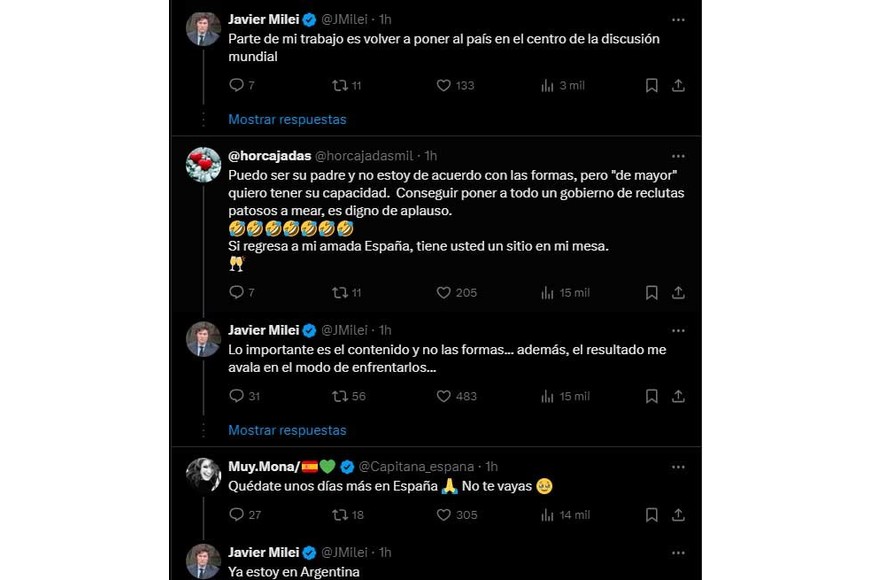Open options menu on @horcajadas tweet
Image resolution: width=870 pixels, height=580 pixels.
coord(678,156)
